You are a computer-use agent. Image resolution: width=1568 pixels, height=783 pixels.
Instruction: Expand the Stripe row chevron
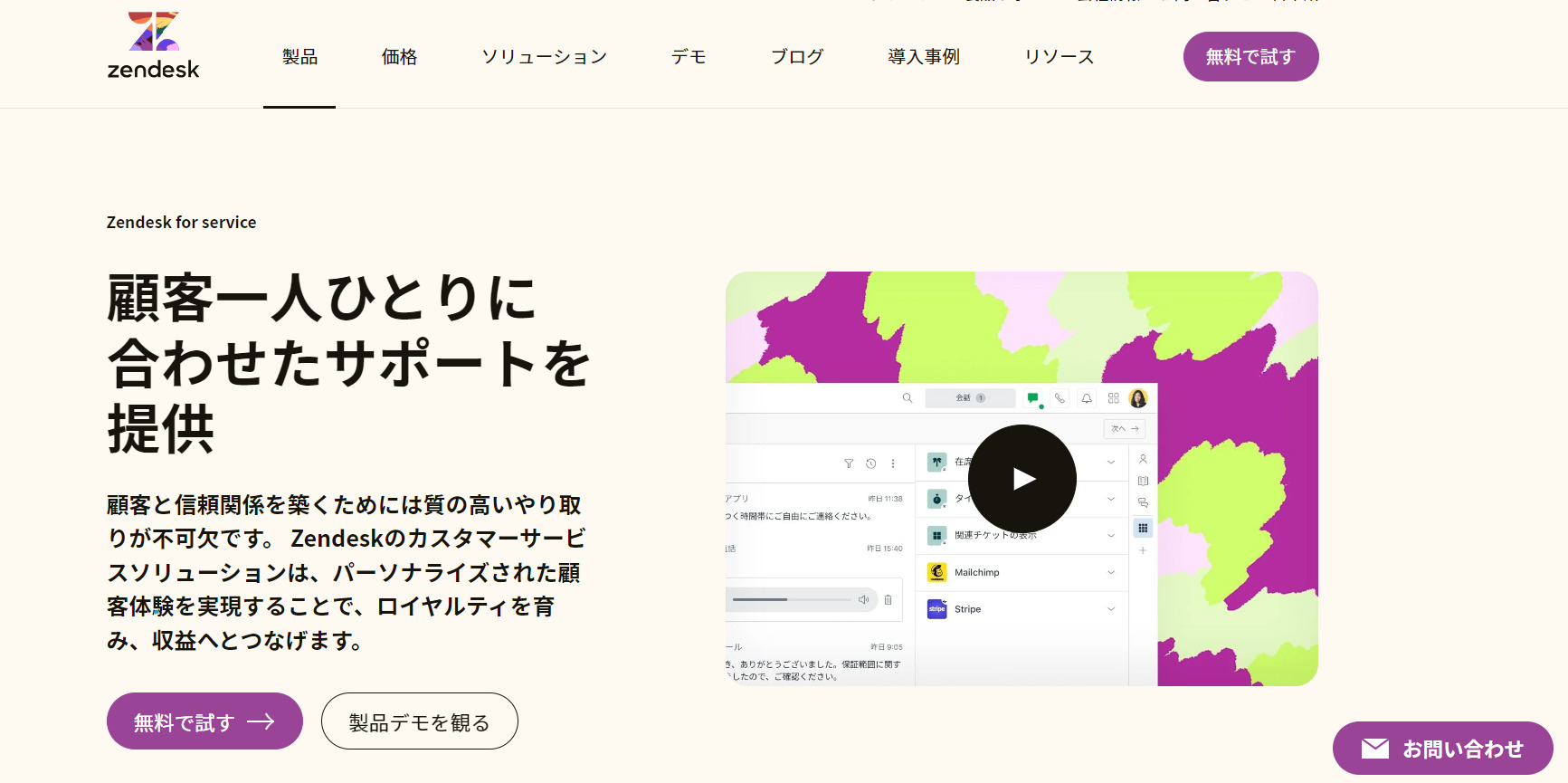pos(1111,609)
